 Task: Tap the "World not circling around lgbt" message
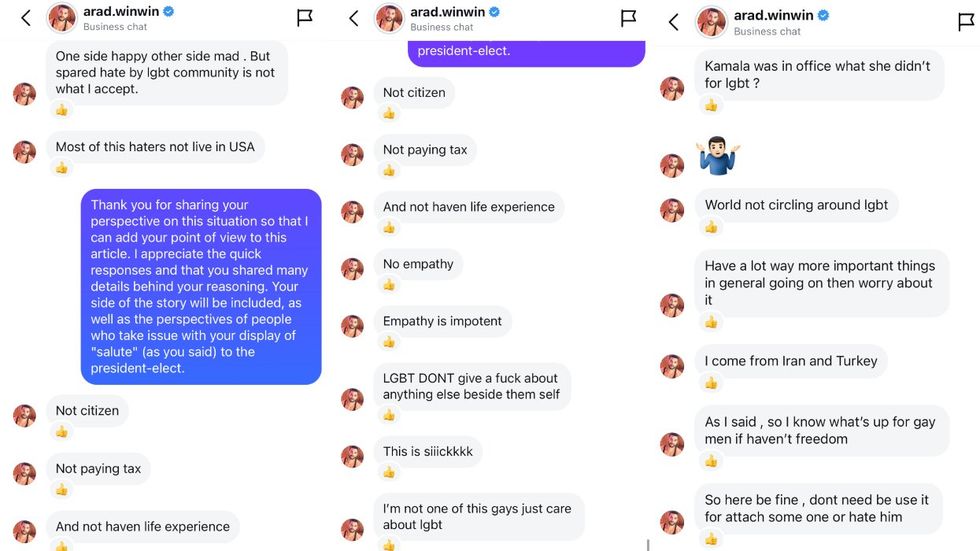796,205
